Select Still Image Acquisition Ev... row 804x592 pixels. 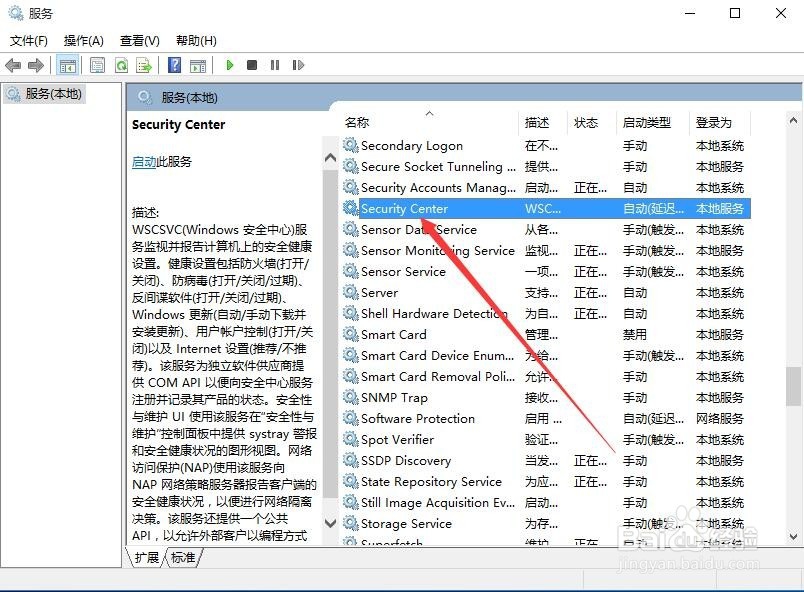pos(546,502)
